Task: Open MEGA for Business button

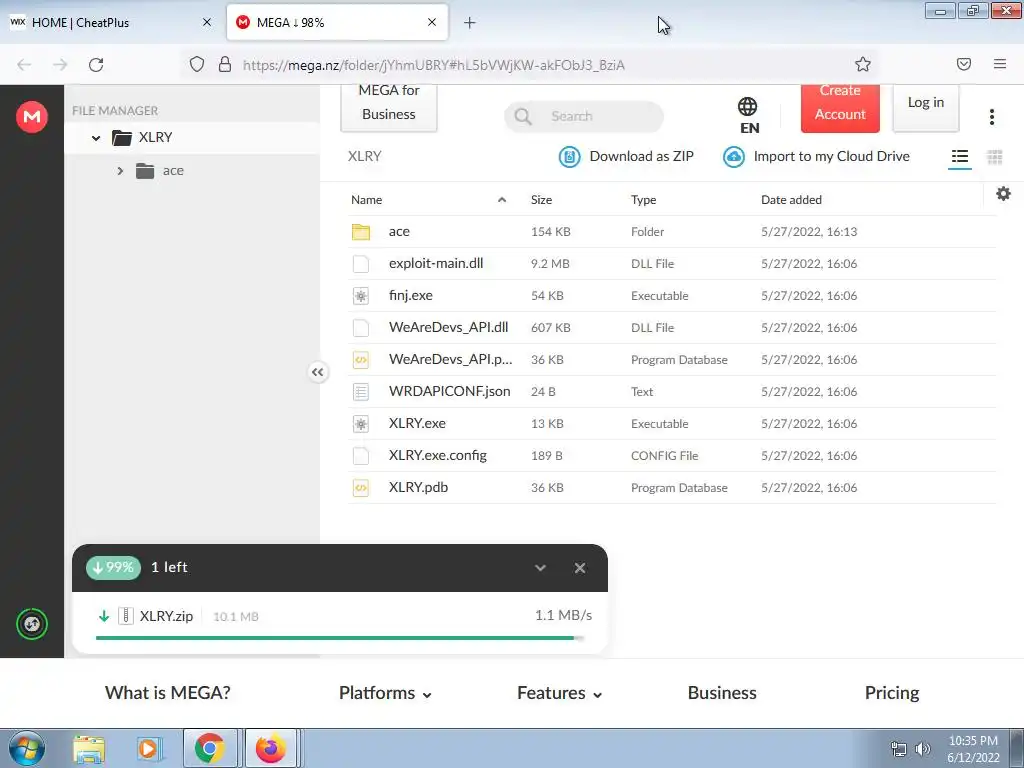Action: pos(389,108)
